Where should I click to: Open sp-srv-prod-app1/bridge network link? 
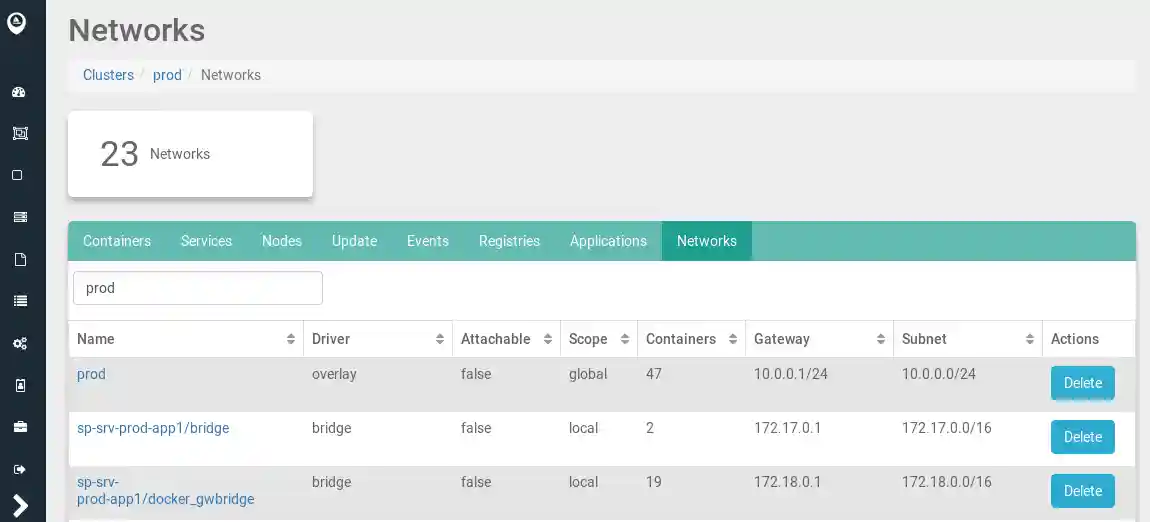pos(153,428)
